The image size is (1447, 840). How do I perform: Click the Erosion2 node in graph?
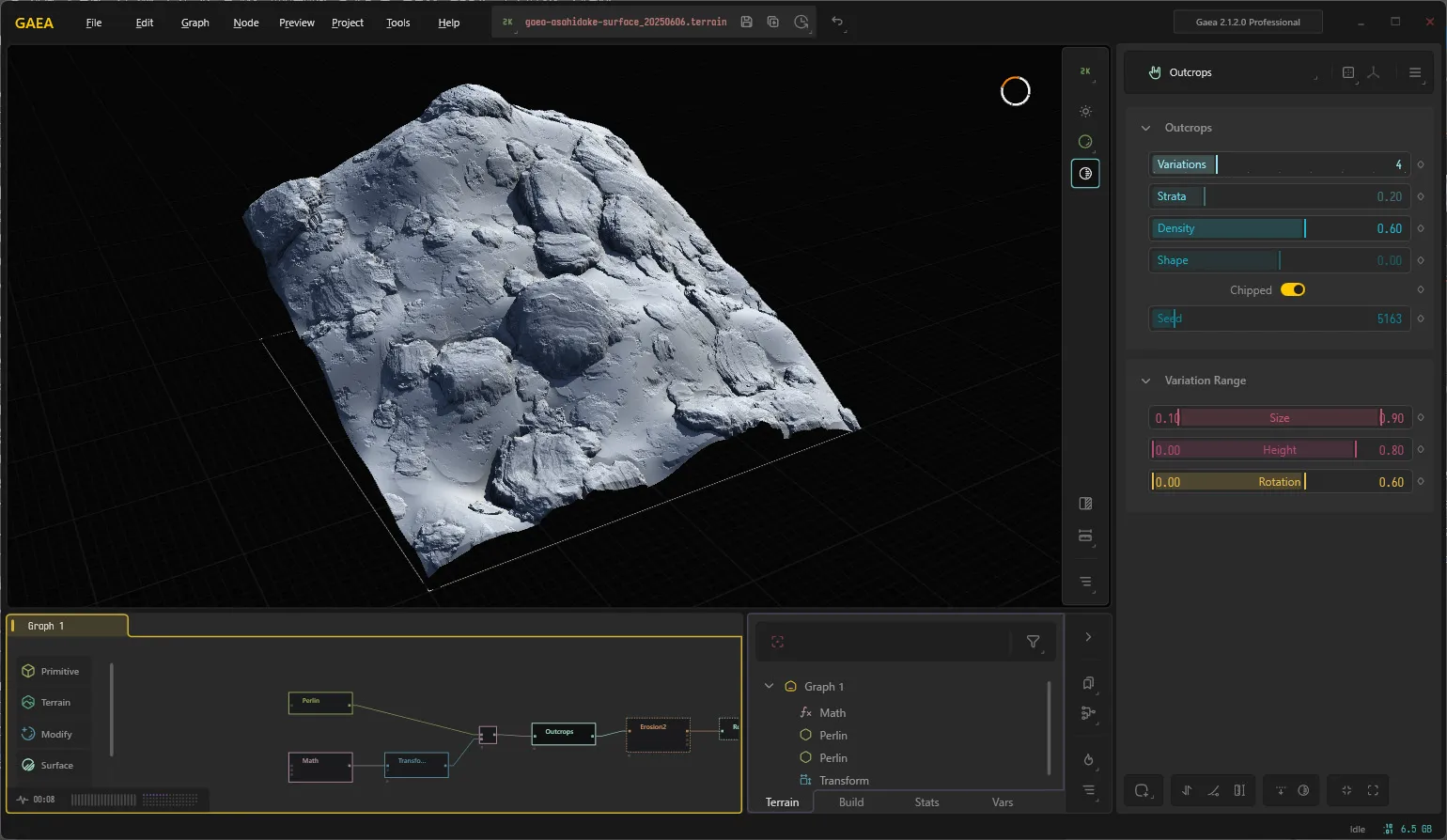pyautogui.click(x=658, y=735)
